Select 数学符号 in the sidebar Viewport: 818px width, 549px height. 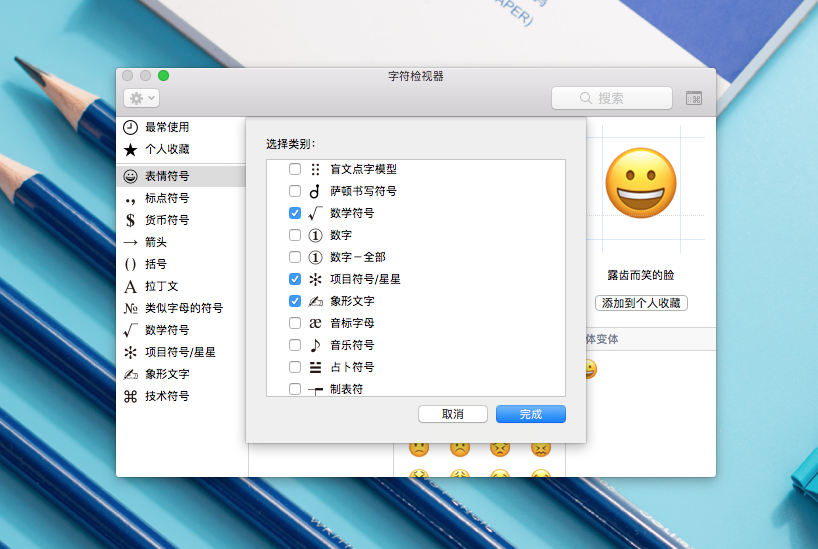pyautogui.click(x=183, y=330)
